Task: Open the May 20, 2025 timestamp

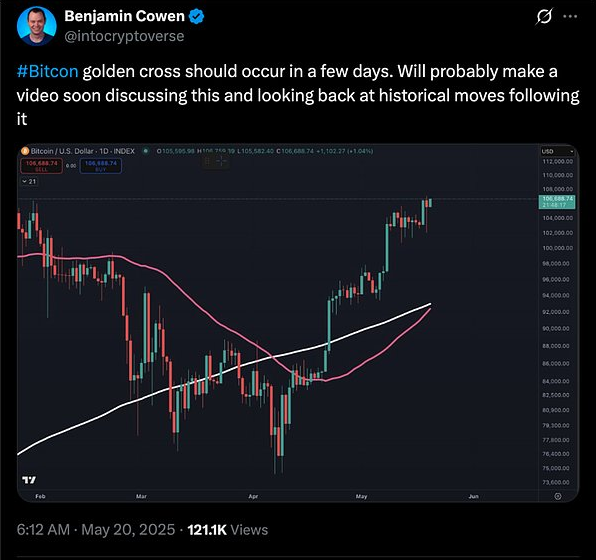Action: (128, 530)
